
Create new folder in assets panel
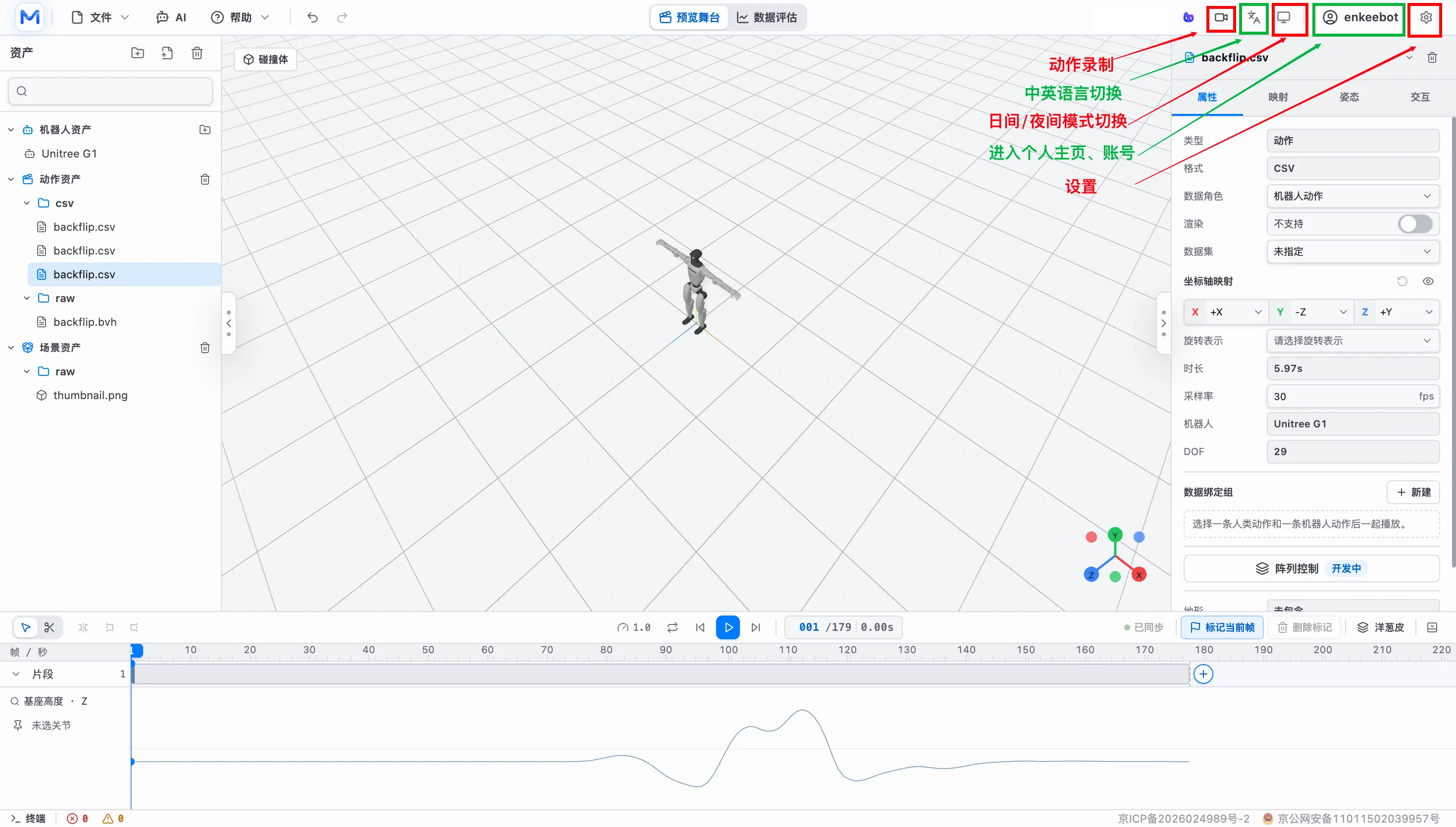point(137,53)
